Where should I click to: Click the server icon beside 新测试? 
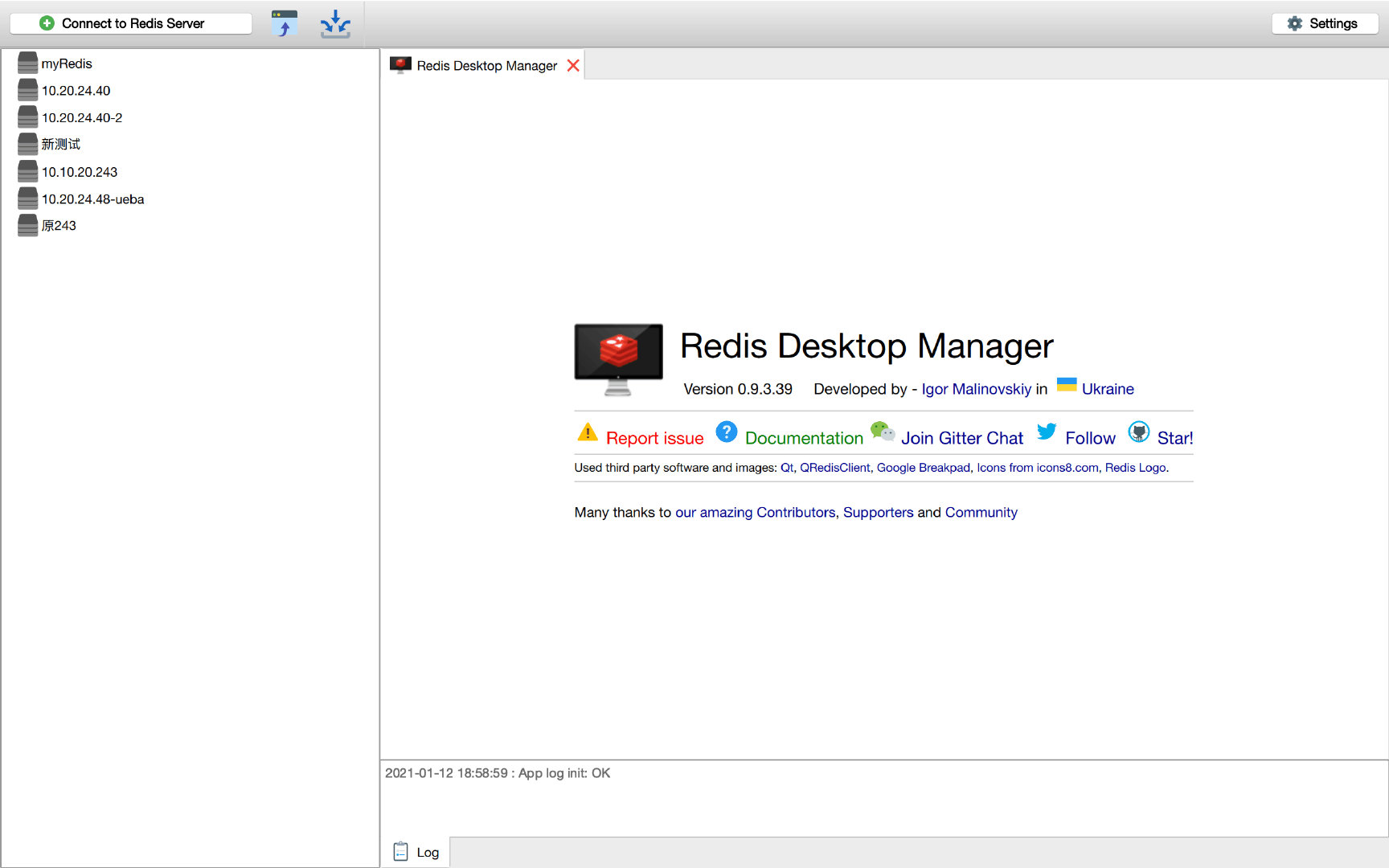(28, 144)
